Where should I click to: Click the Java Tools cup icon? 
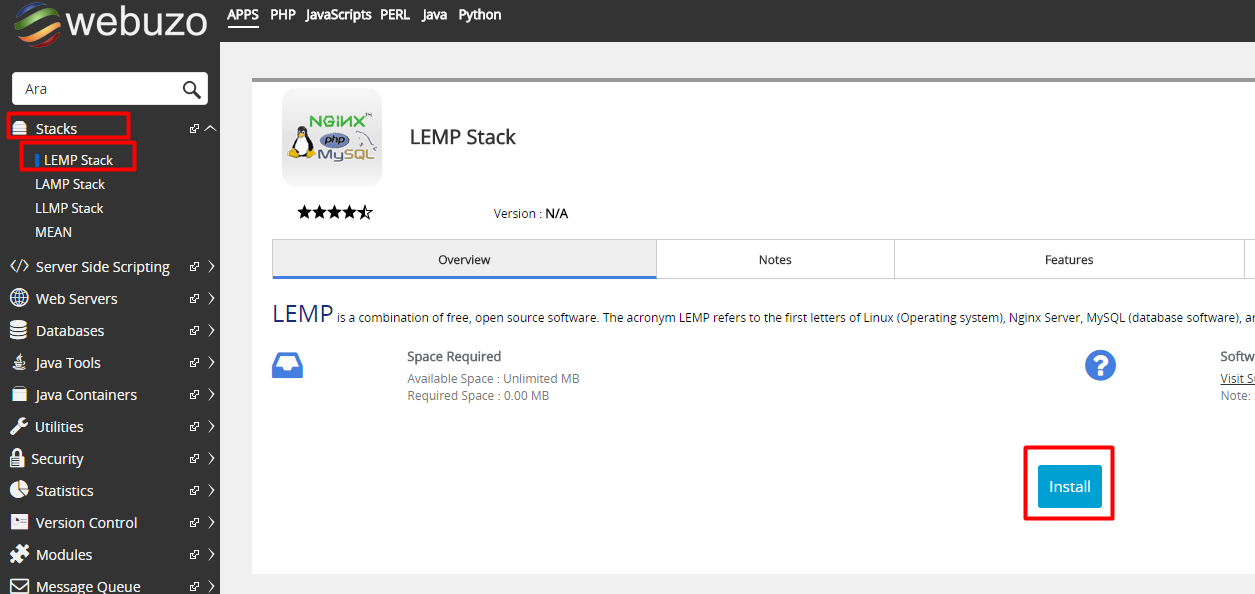(x=19, y=362)
